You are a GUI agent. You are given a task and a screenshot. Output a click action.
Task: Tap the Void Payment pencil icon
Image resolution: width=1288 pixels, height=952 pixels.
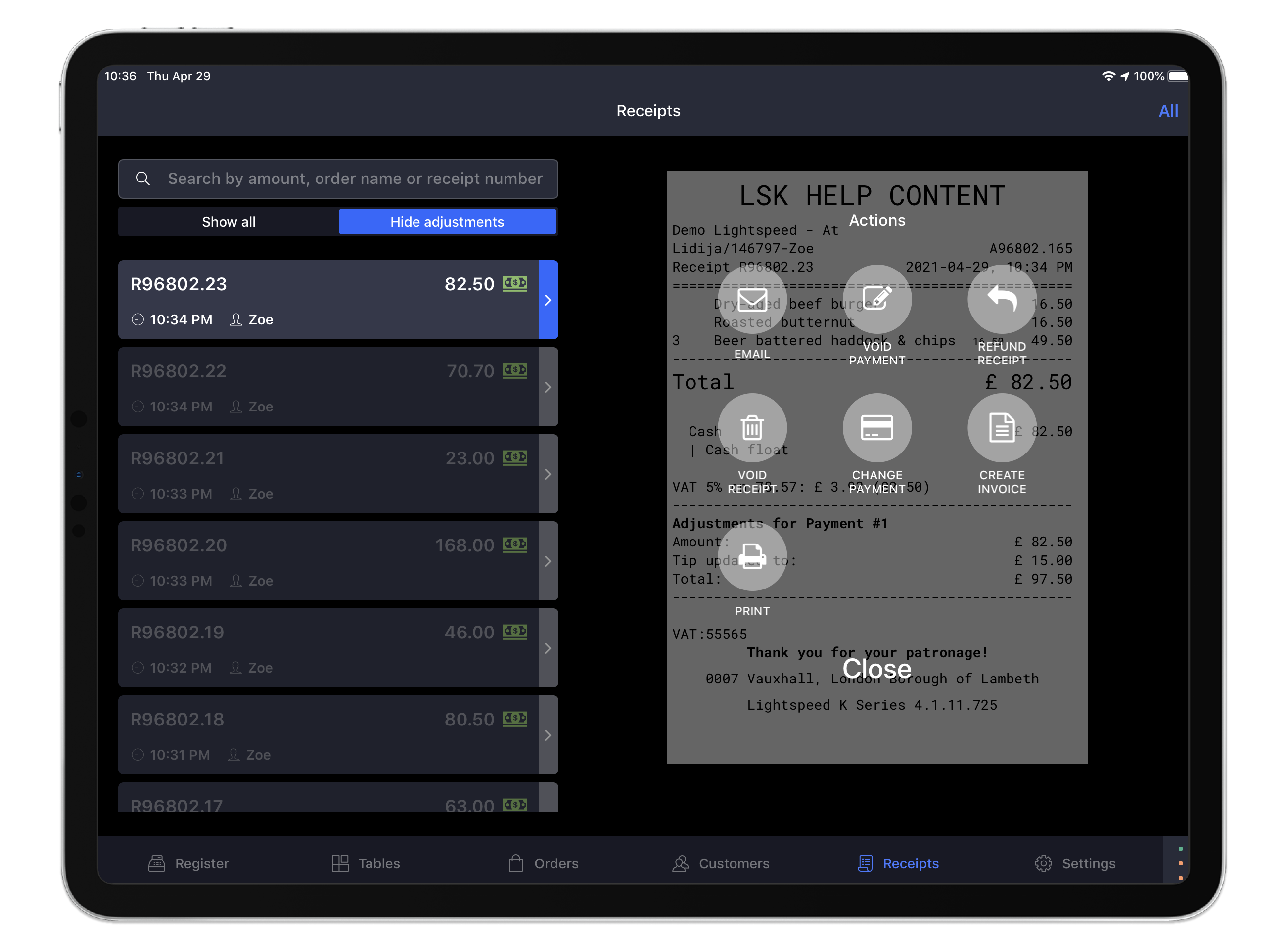[x=877, y=299]
